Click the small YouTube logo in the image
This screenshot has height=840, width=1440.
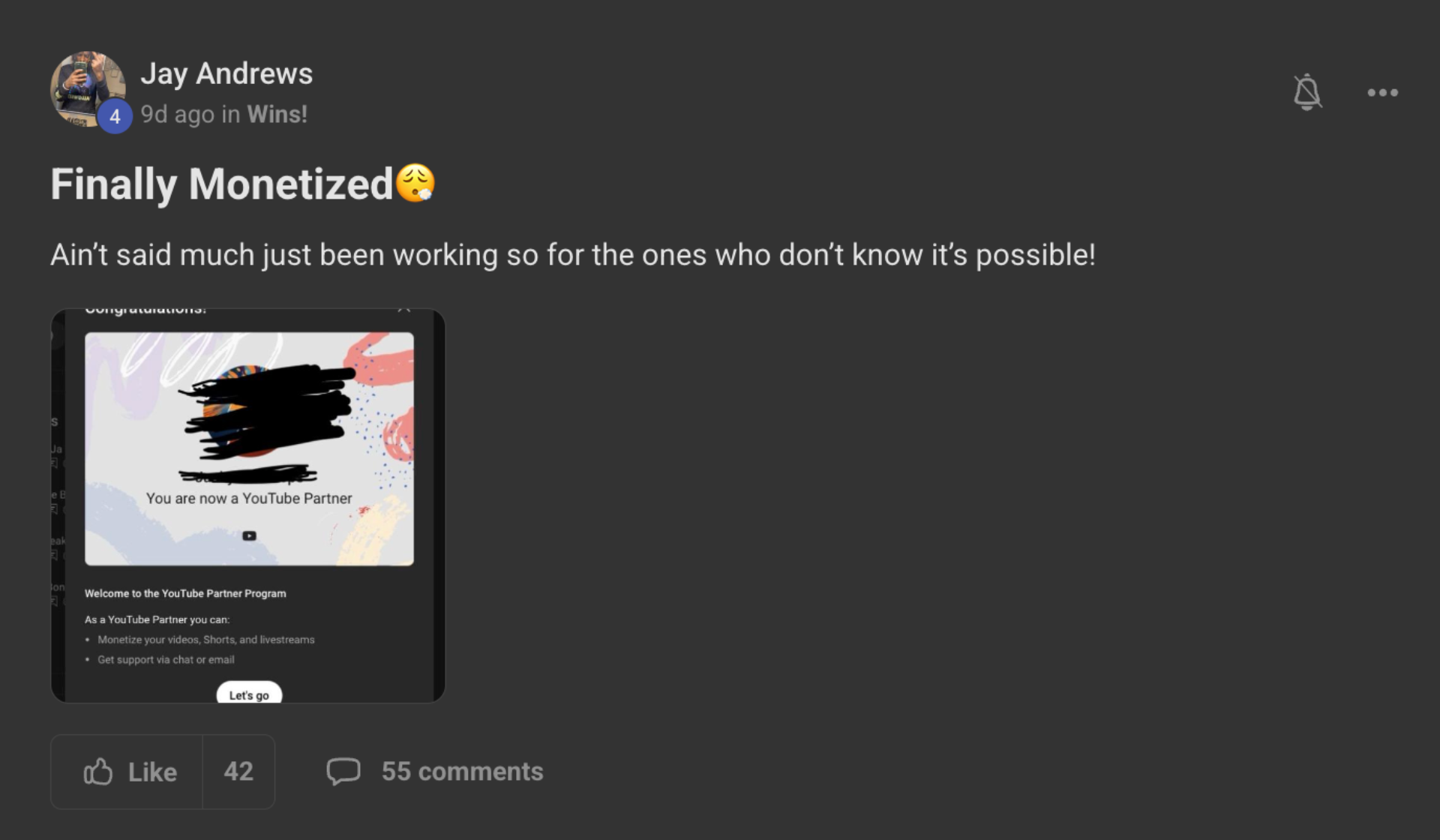click(x=249, y=535)
